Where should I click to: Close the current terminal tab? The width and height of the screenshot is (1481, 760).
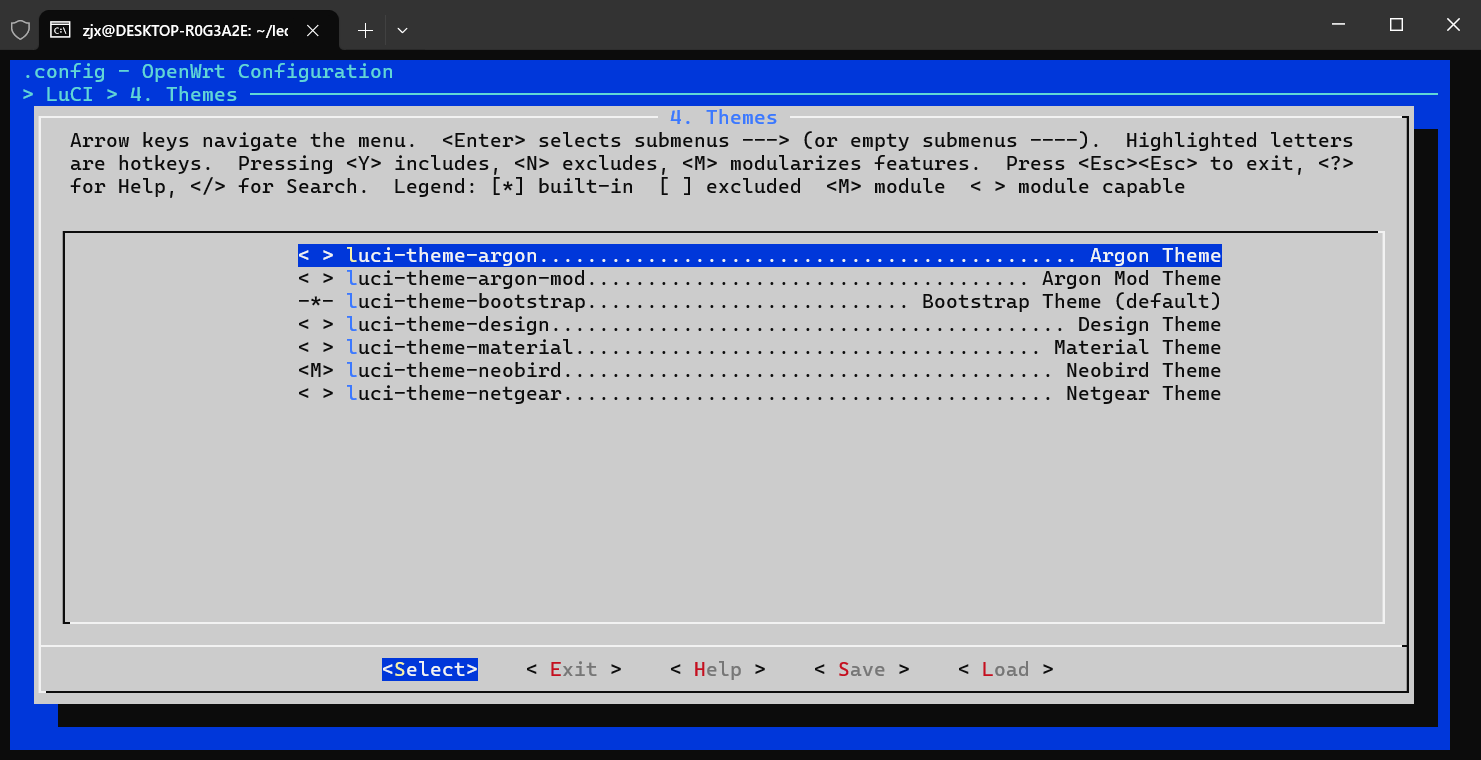pyautogui.click(x=313, y=31)
